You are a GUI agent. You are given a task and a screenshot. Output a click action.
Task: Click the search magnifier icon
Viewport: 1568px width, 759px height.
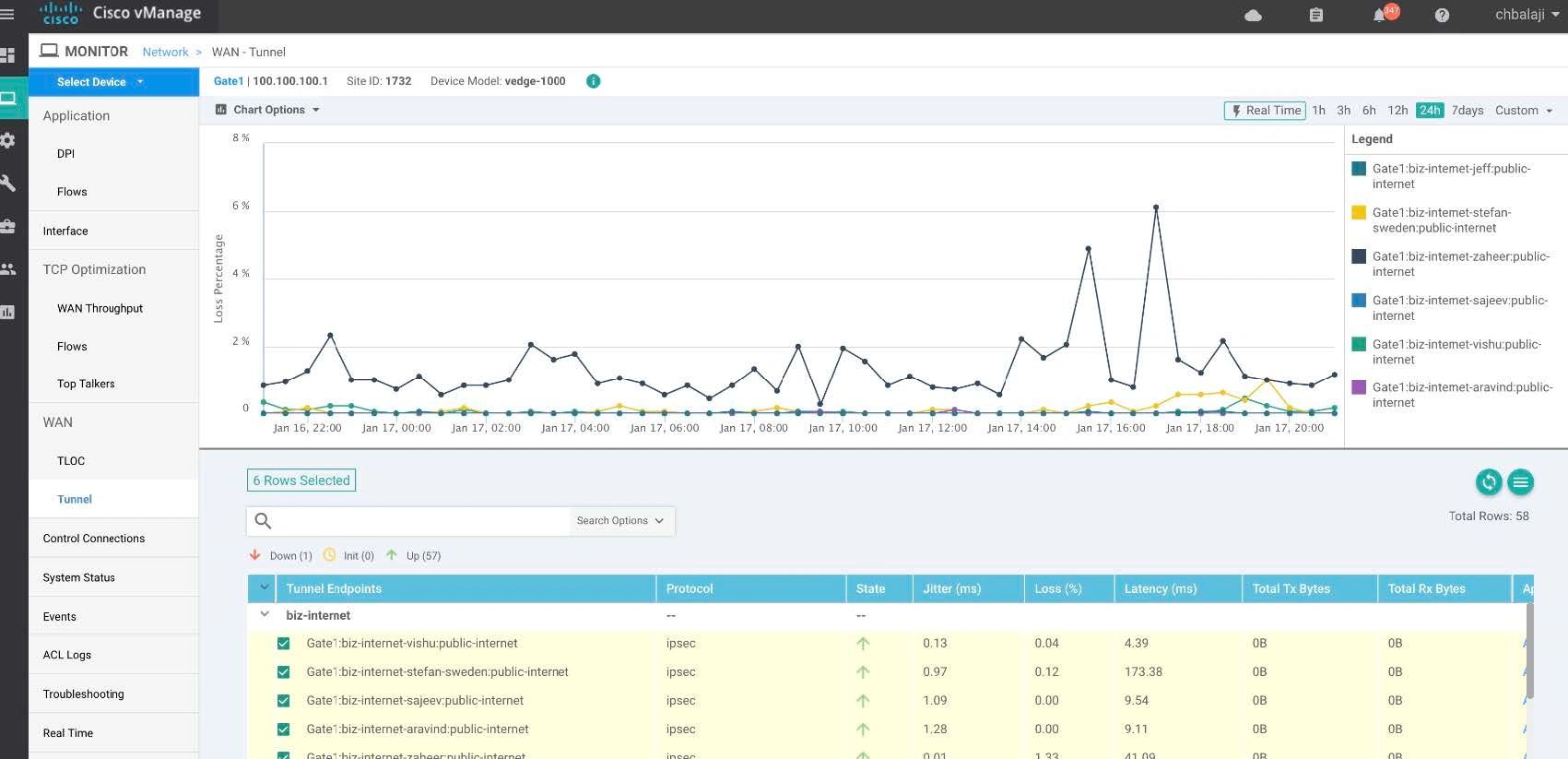[x=263, y=521]
